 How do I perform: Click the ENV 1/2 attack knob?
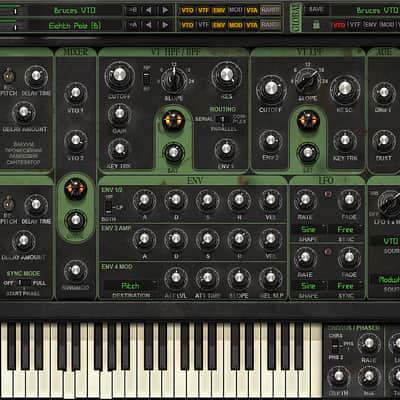pyautogui.click(x=144, y=200)
